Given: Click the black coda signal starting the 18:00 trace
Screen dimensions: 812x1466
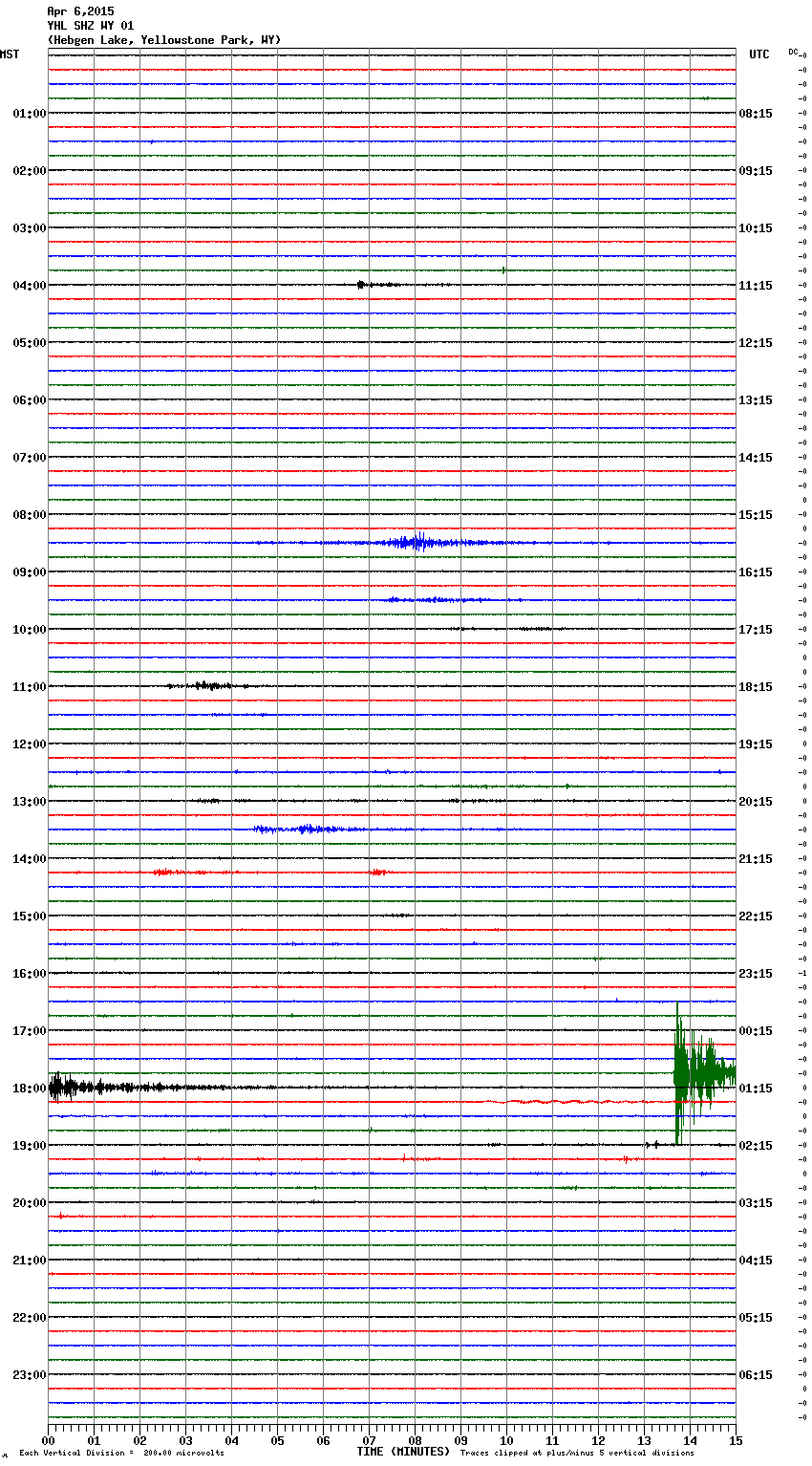Looking at the screenshot, I should coord(115,1088).
